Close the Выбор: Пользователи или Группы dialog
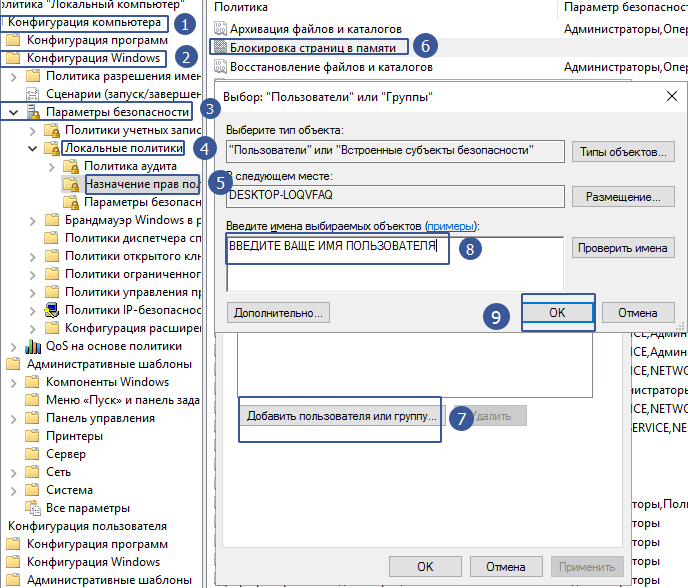Image resolution: width=688 pixels, height=588 pixels. [672, 96]
